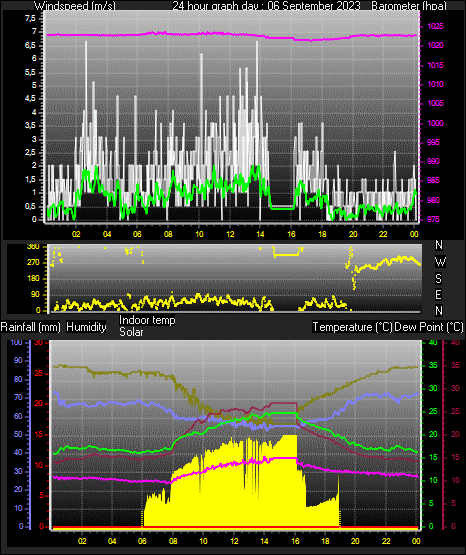Click the Temperature (°C) legend label
466x555 pixels.
pos(352,327)
